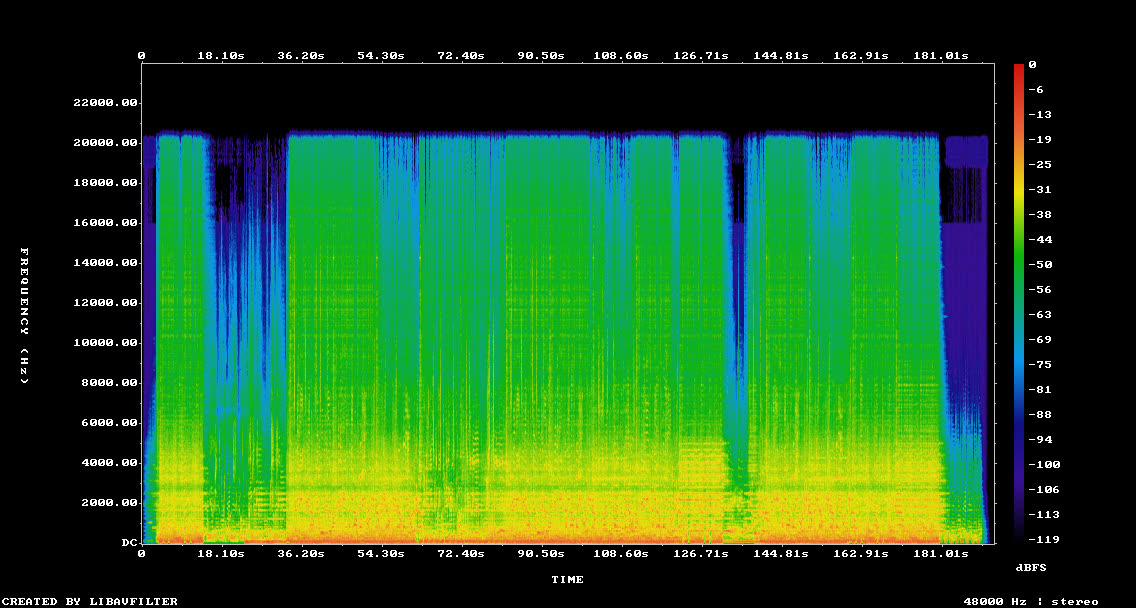Click the 108.60s marker on bottom axis
This screenshot has width=1136, height=608.
click(621, 554)
